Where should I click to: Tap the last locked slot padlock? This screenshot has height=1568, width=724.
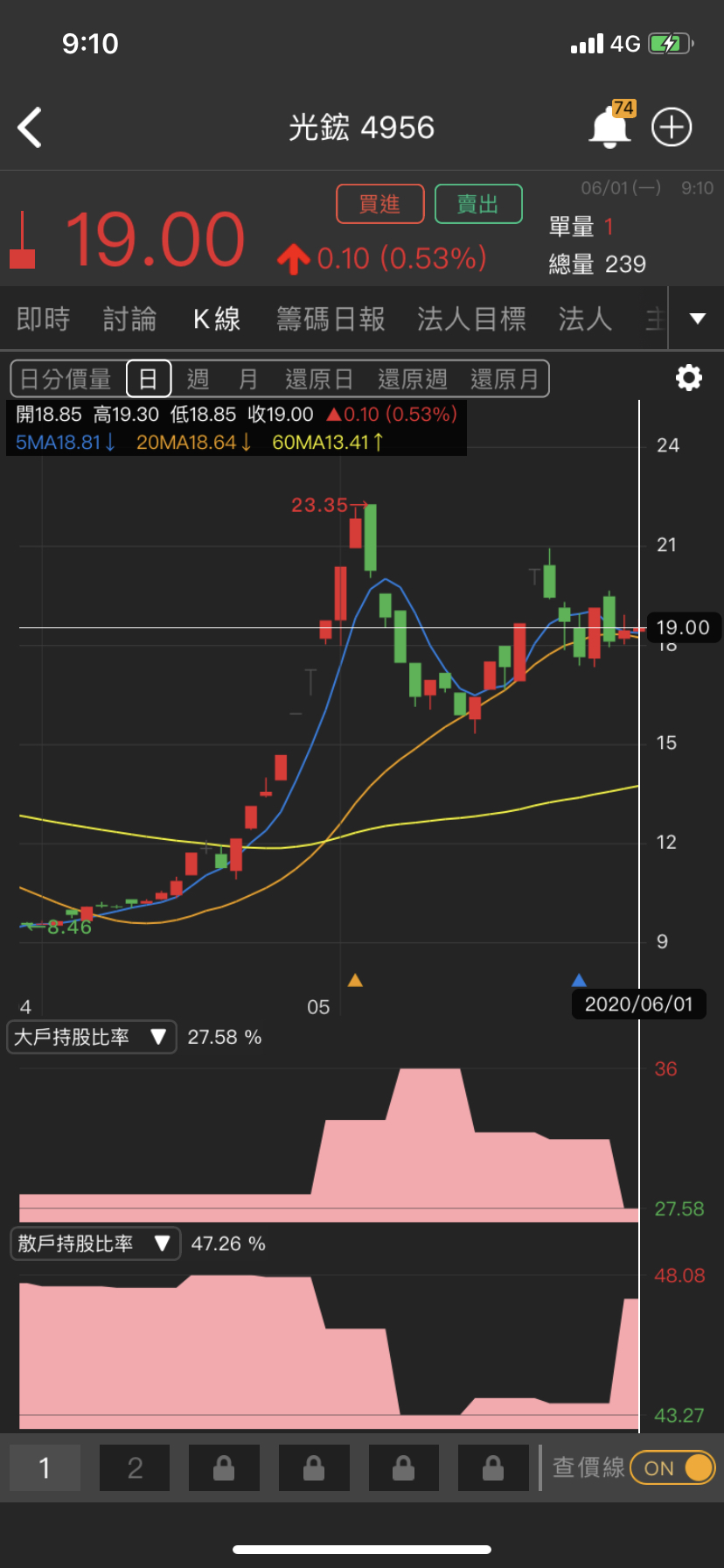coord(493,1467)
